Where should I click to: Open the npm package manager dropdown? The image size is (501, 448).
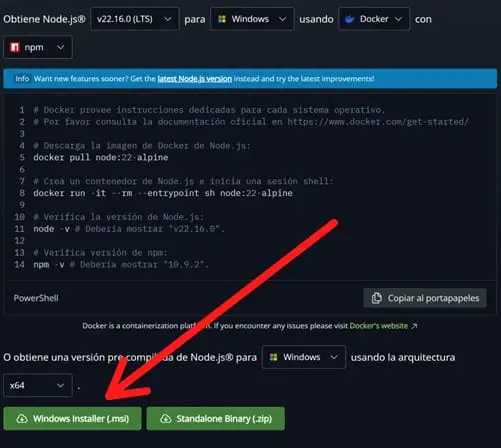38,47
